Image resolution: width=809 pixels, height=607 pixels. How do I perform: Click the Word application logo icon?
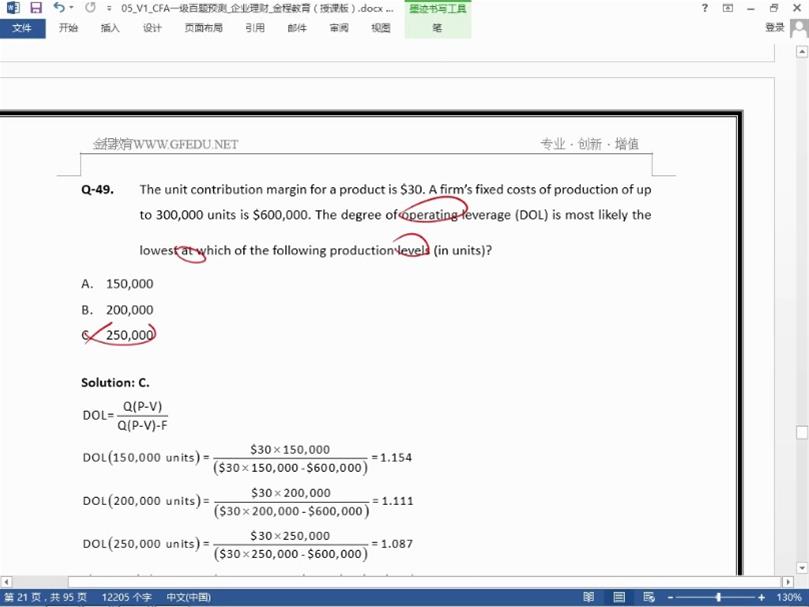13,8
